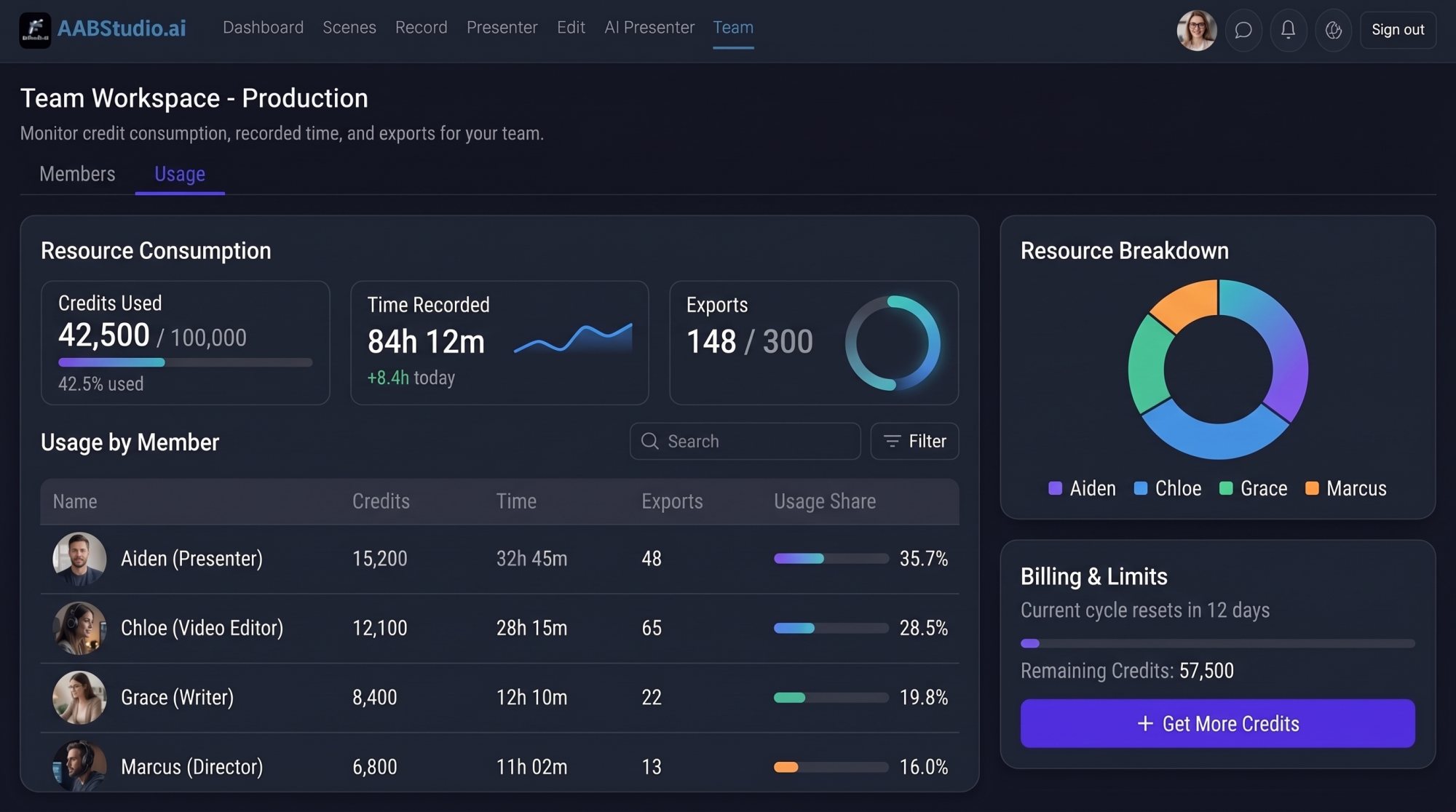The height and width of the screenshot is (812, 1456).
Task: Click the Time Recorded sparkline chart
Action: 573,338
